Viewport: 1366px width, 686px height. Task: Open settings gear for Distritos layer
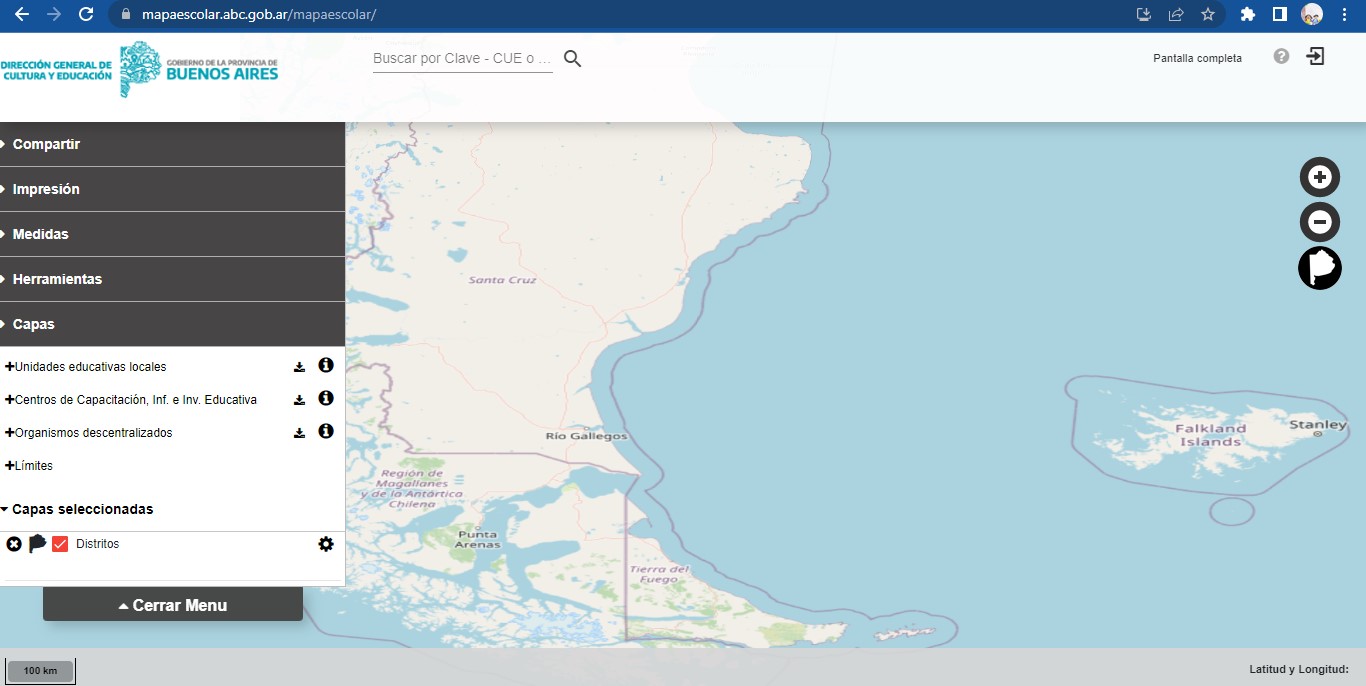point(326,544)
